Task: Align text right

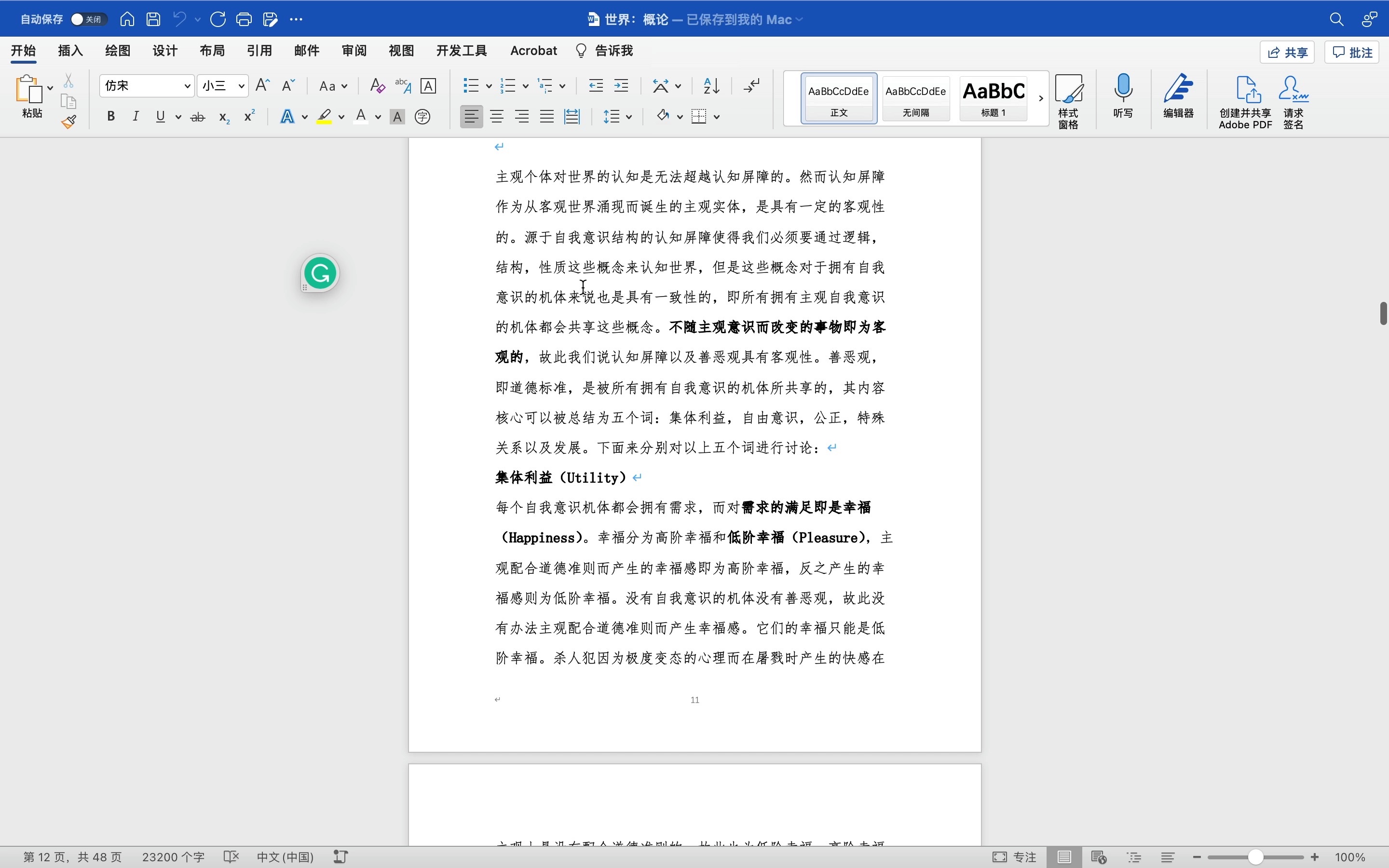Action: 522,117
